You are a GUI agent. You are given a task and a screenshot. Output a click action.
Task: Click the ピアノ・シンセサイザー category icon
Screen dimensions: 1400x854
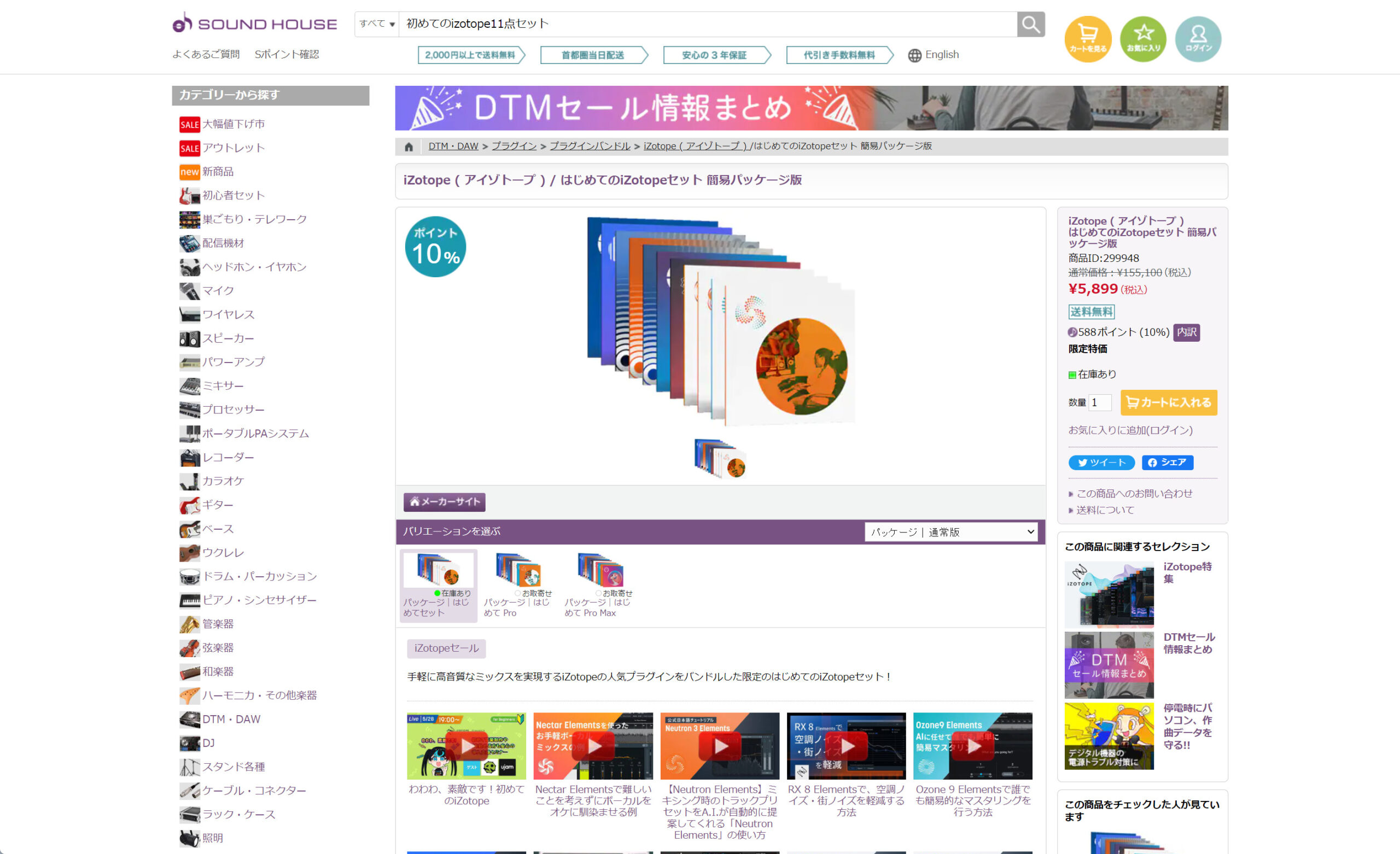[189, 600]
